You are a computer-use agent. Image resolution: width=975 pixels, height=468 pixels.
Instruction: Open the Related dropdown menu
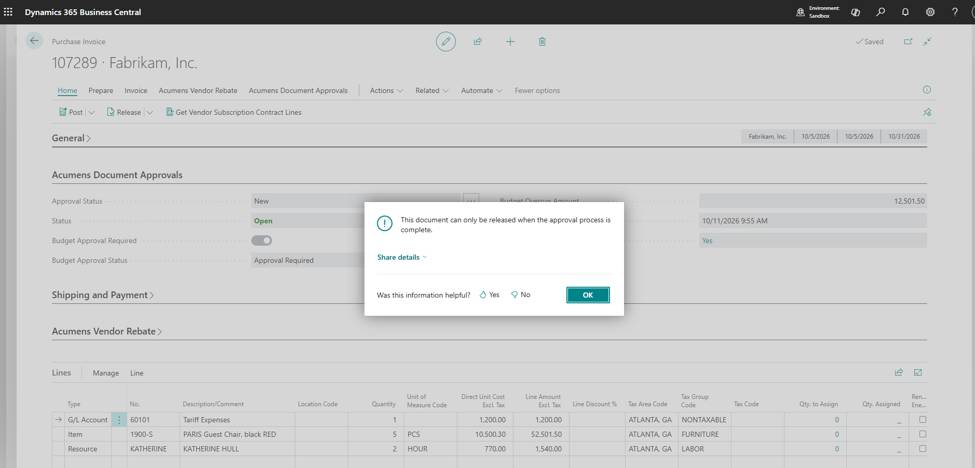coord(432,91)
